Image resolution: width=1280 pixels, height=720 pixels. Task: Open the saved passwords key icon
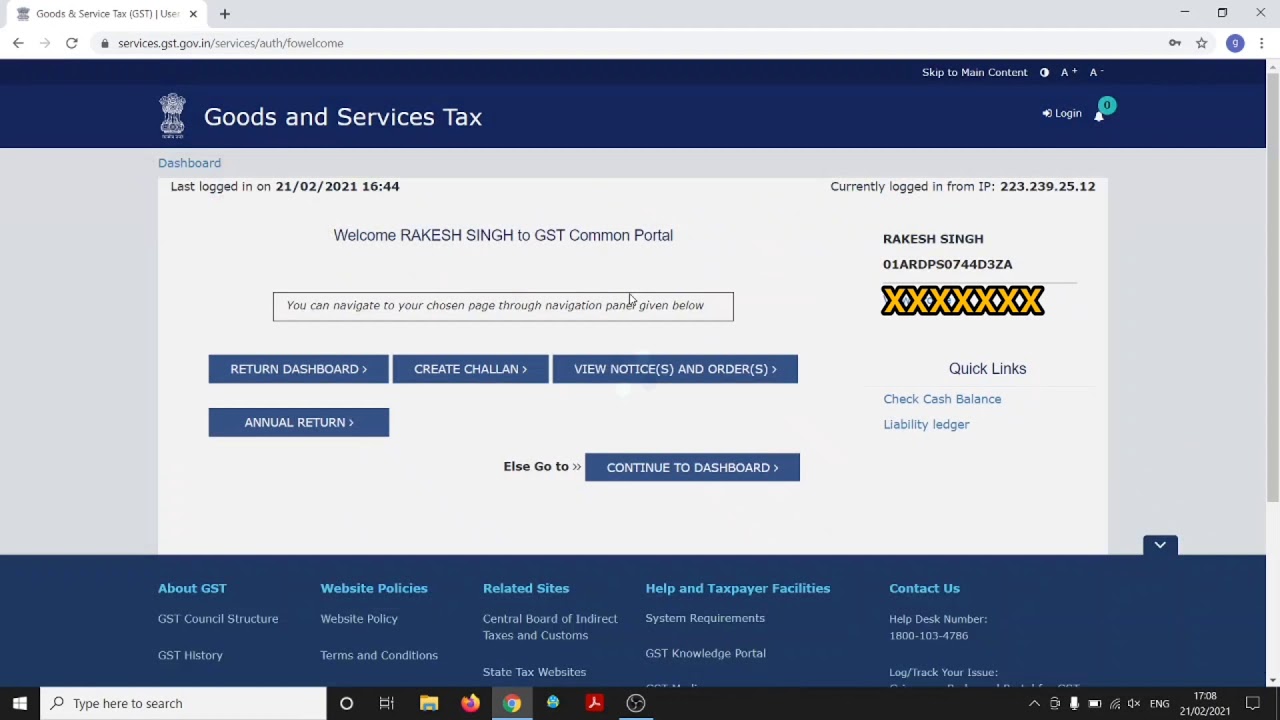(1175, 43)
